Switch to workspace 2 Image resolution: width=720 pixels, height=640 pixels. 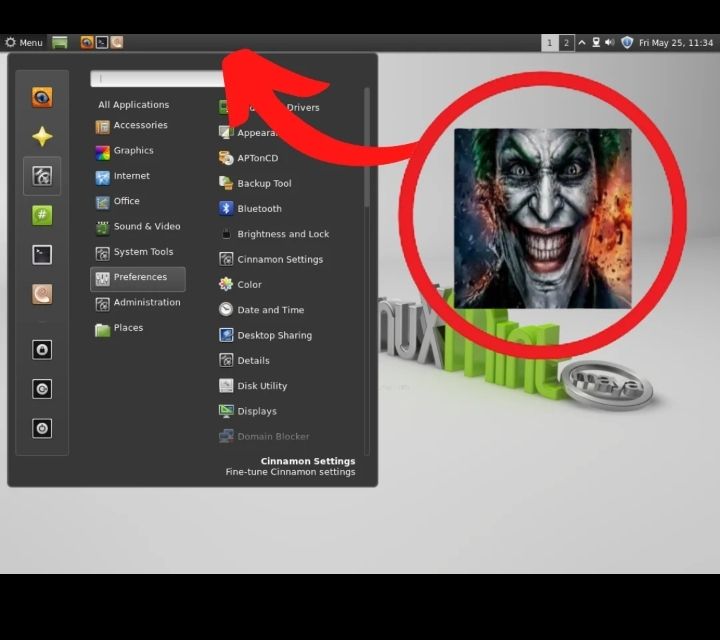(x=566, y=43)
